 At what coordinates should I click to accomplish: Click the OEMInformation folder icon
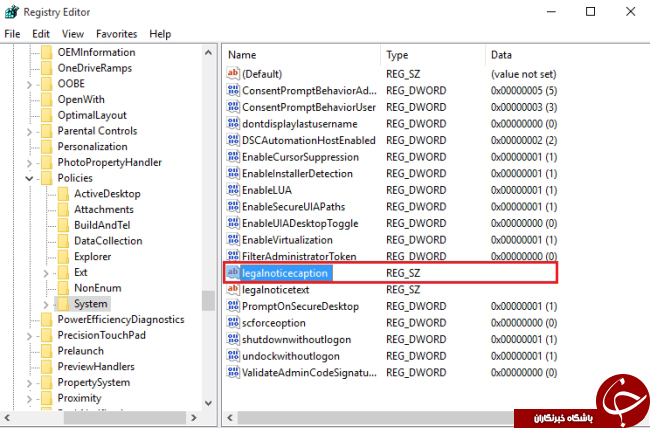coord(46,52)
